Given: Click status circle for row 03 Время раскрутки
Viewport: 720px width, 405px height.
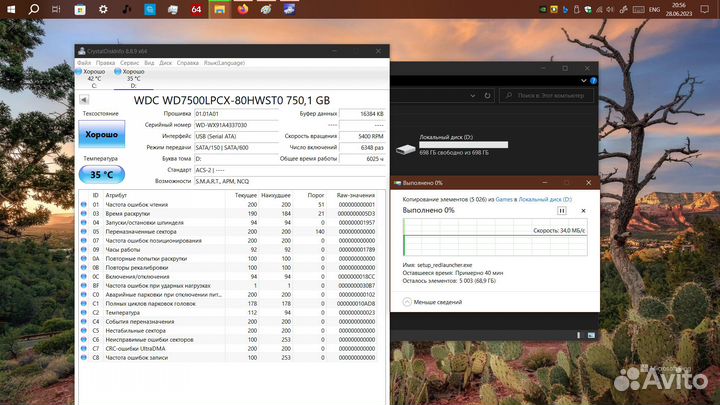Looking at the screenshot, I should coord(84,214).
